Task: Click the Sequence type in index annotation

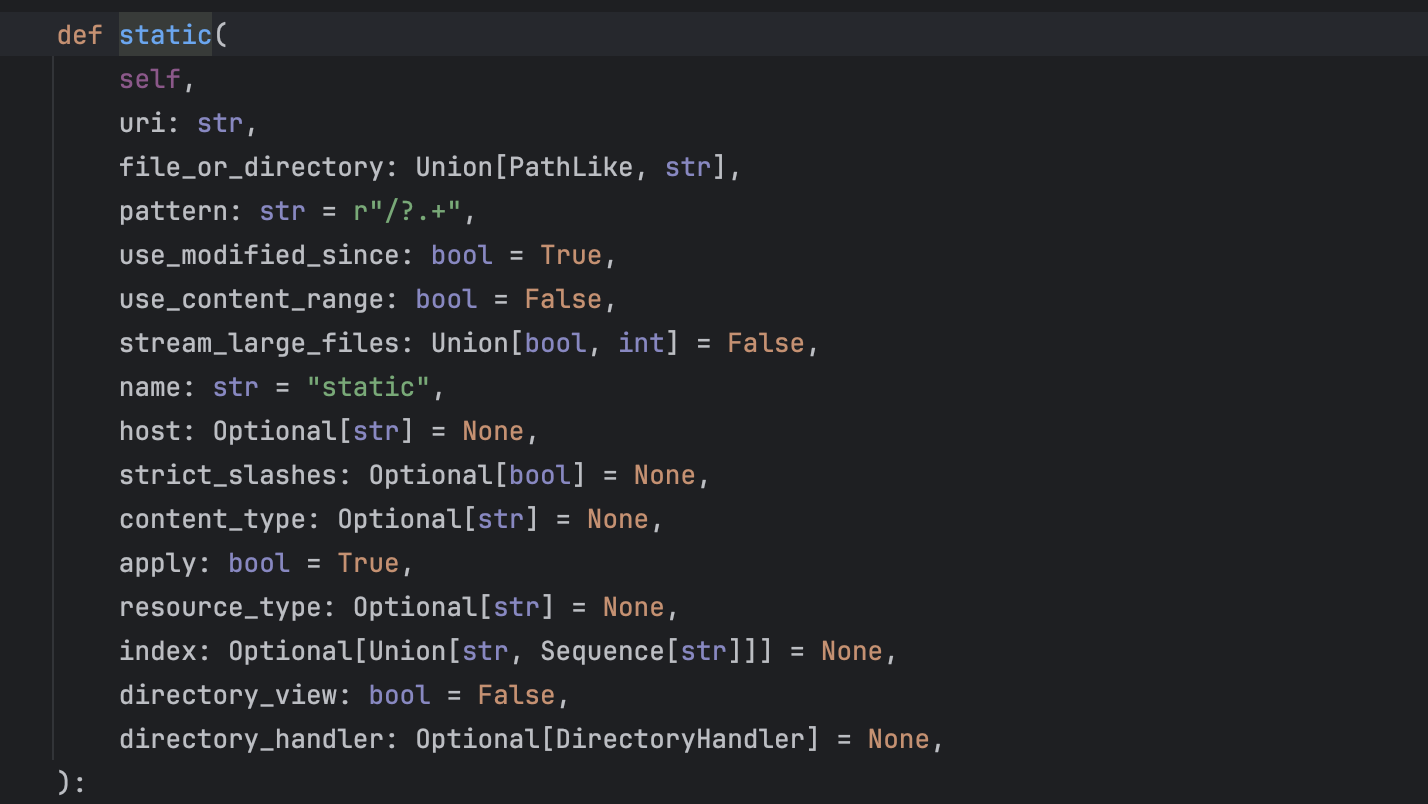Action: click(603, 651)
